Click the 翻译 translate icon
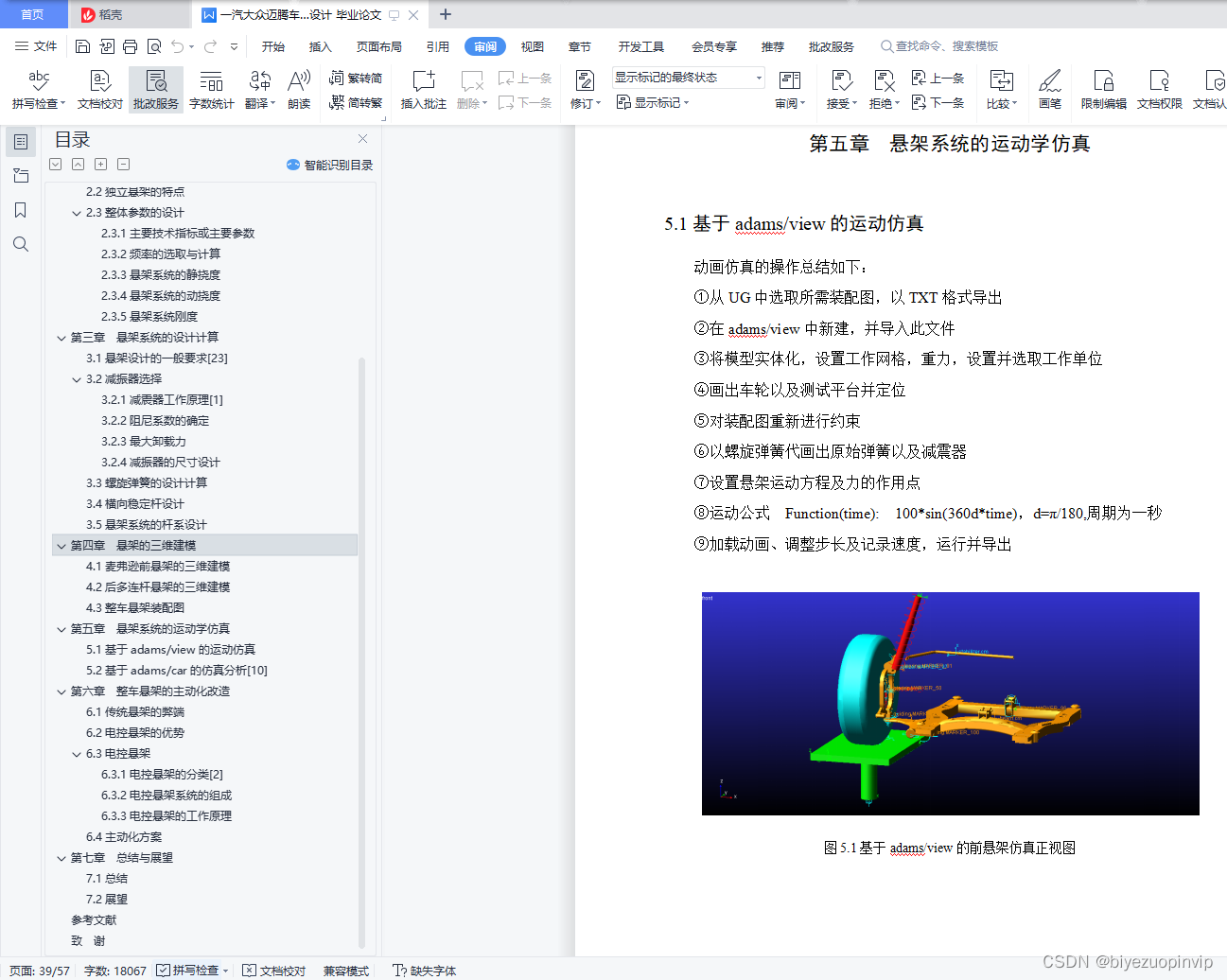 [260, 90]
